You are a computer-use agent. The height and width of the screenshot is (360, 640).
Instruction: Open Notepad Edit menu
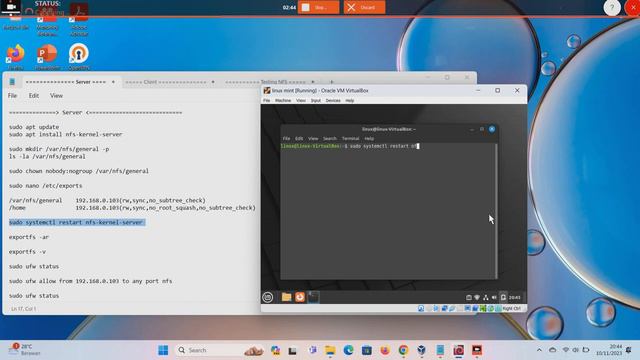click(x=33, y=96)
